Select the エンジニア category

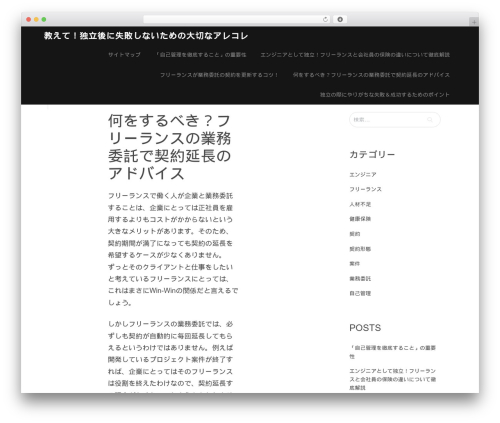click(363, 174)
